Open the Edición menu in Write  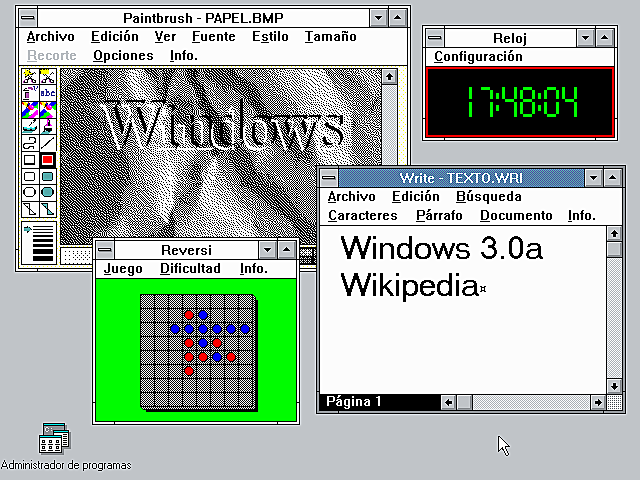(x=416, y=196)
